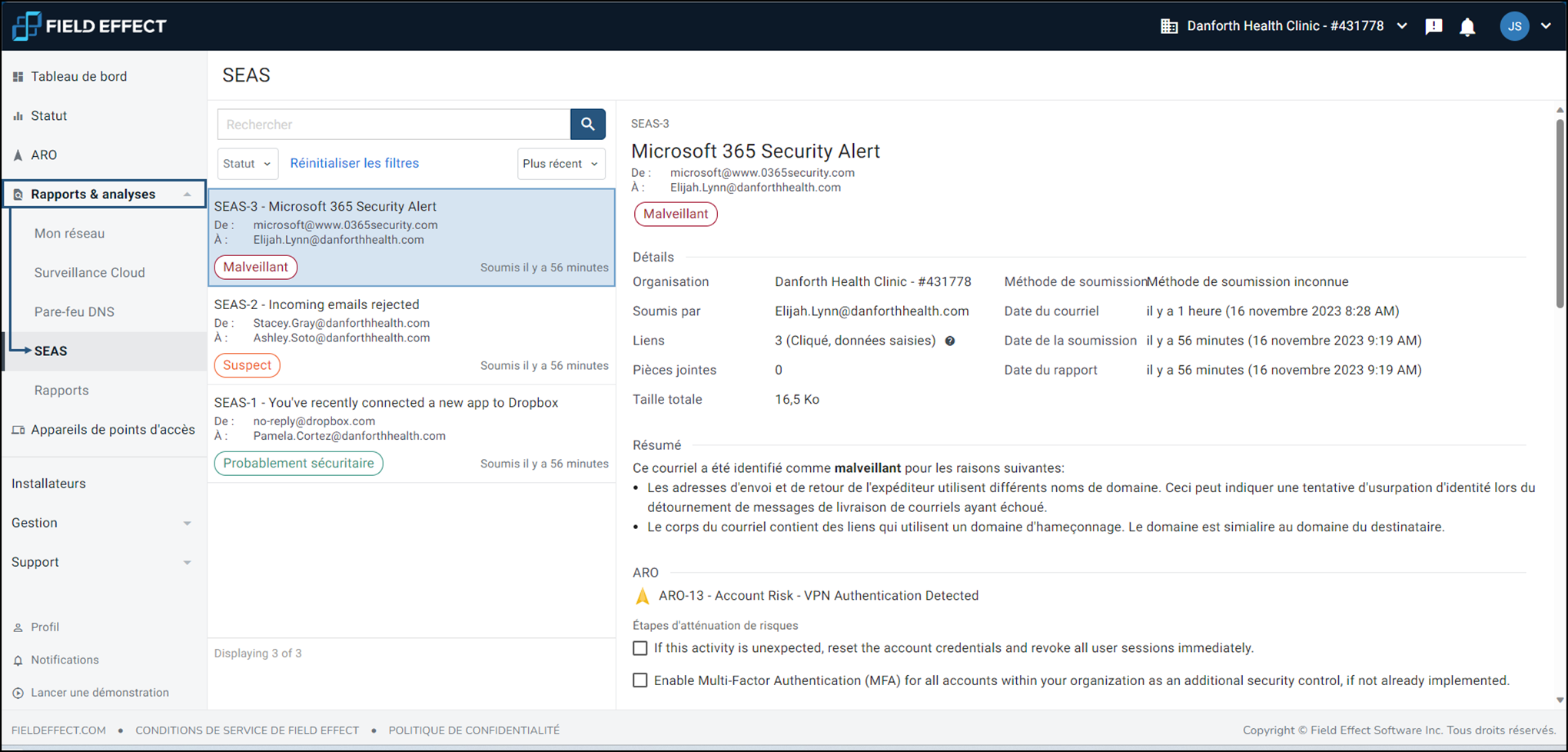Click the sender microsoft@www.0365security.com in details
This screenshot has width=1568, height=752.
pyautogui.click(x=762, y=173)
